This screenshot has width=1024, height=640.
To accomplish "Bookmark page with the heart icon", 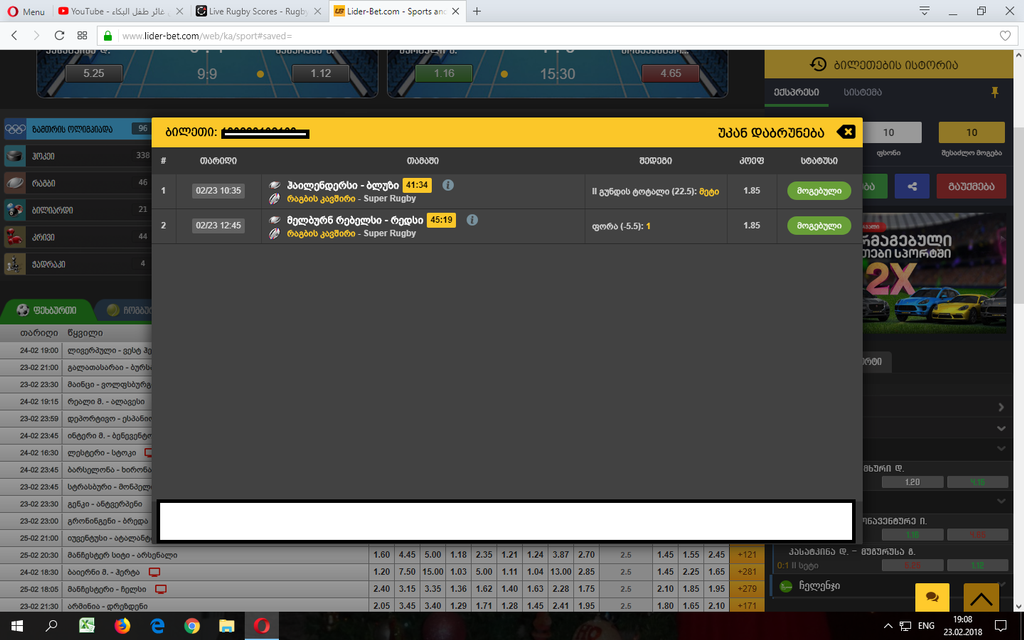I will pos(1005,36).
